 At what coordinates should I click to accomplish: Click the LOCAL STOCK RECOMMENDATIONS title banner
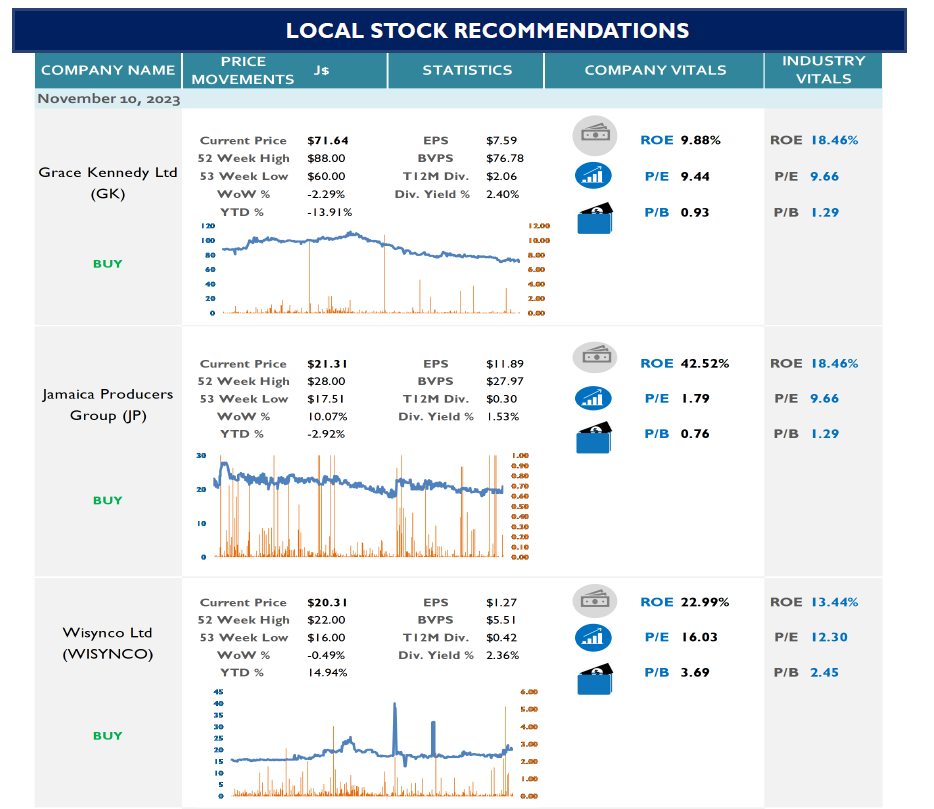459,30
